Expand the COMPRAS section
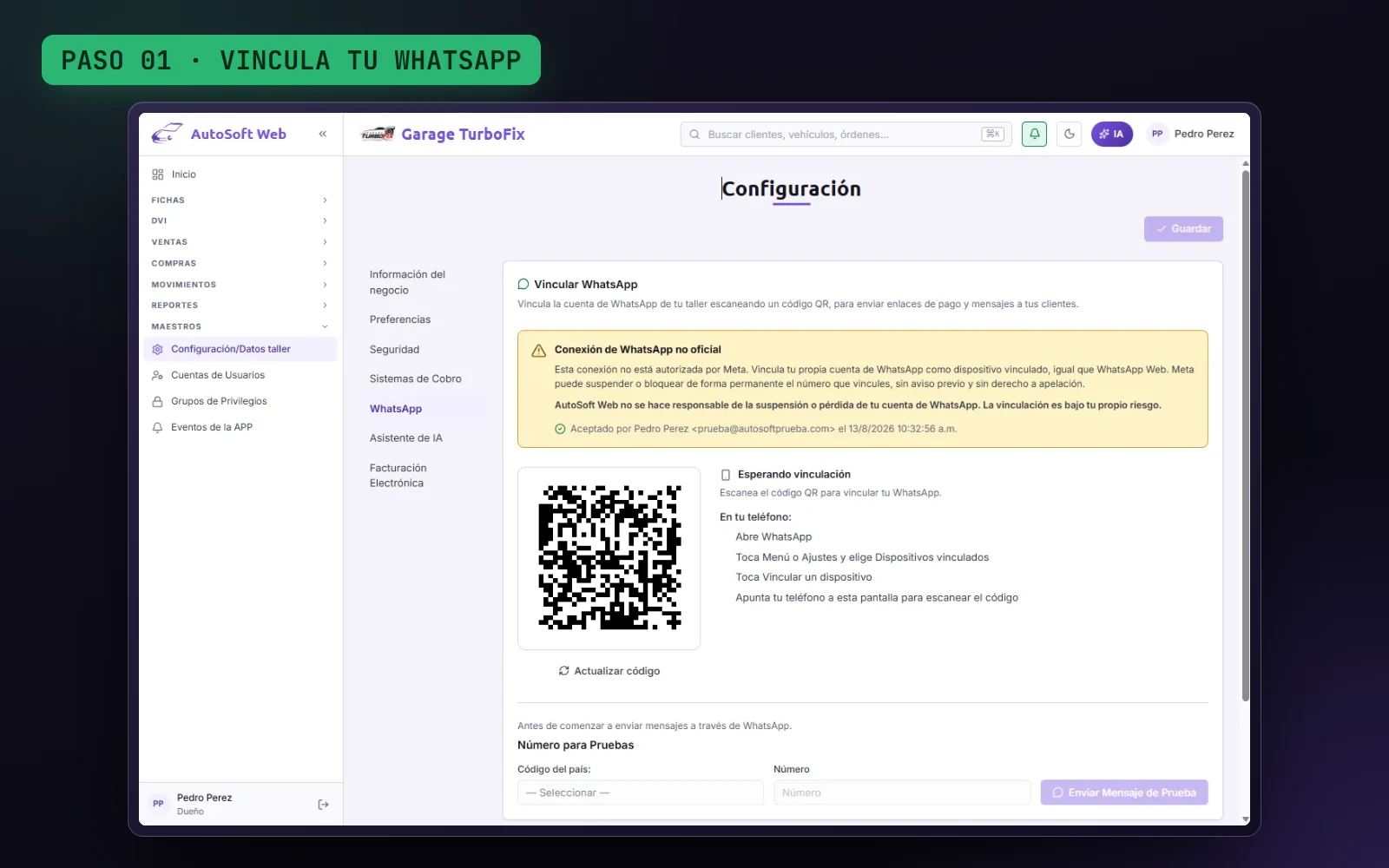The height and width of the screenshot is (868, 1389). (240, 263)
